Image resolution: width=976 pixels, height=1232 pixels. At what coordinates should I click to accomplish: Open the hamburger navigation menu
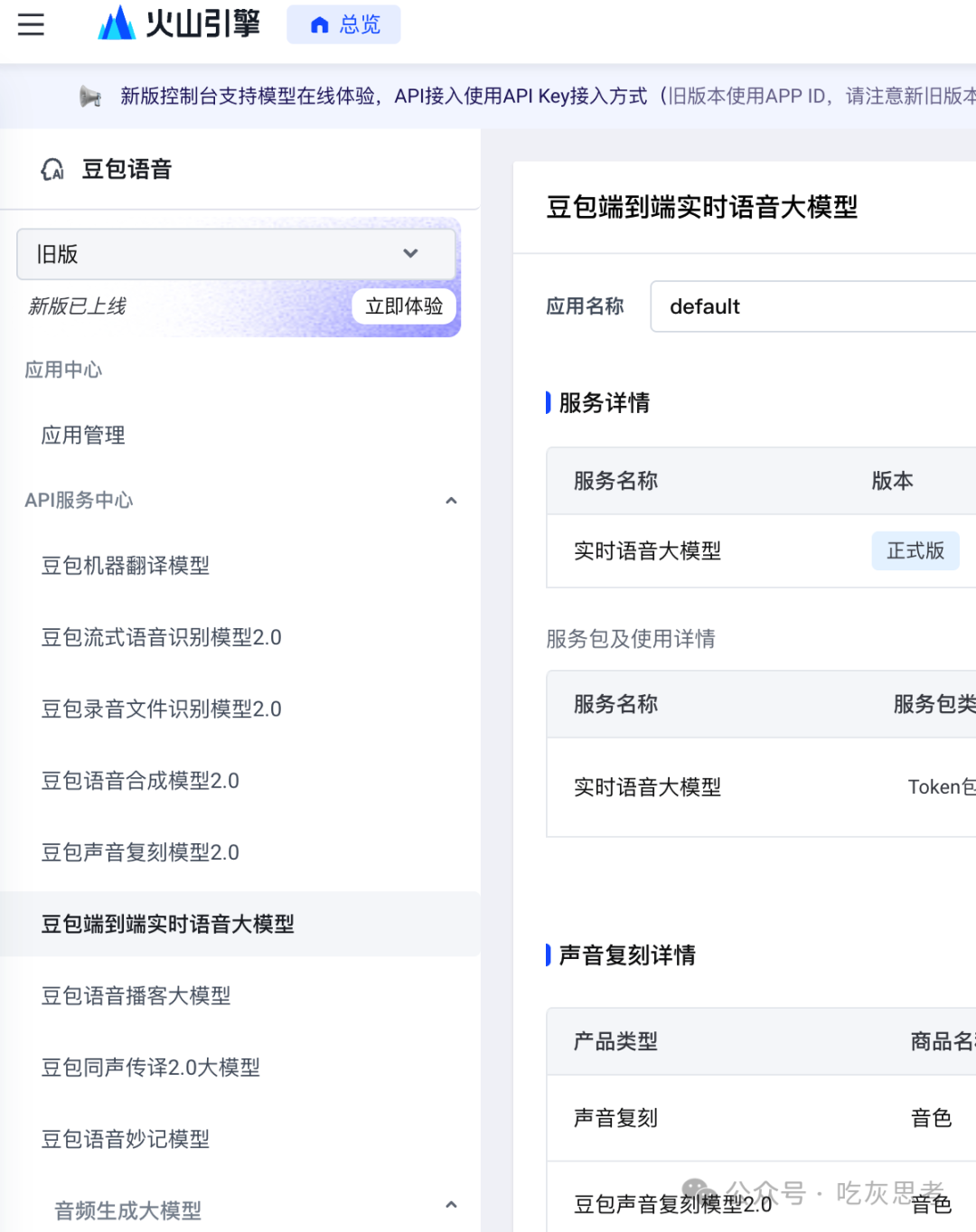pyautogui.click(x=31, y=24)
